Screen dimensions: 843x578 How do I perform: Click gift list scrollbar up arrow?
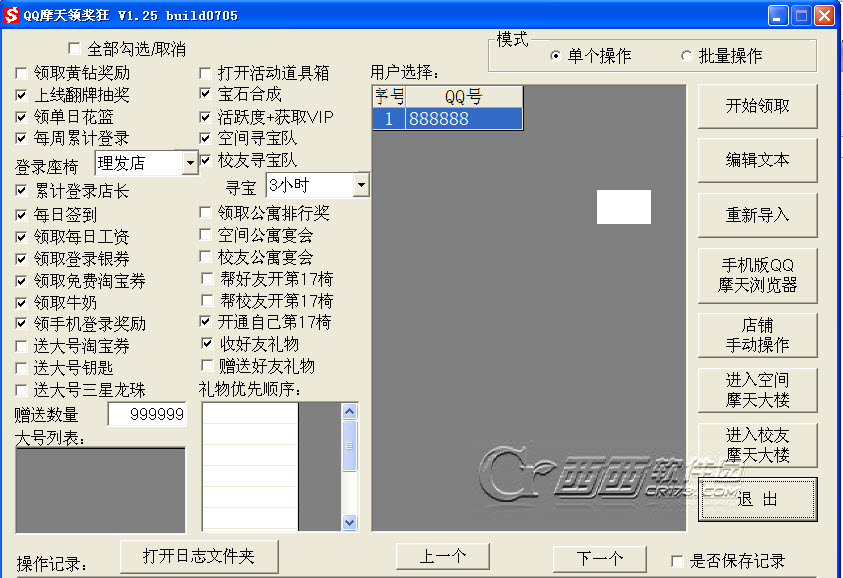point(349,412)
